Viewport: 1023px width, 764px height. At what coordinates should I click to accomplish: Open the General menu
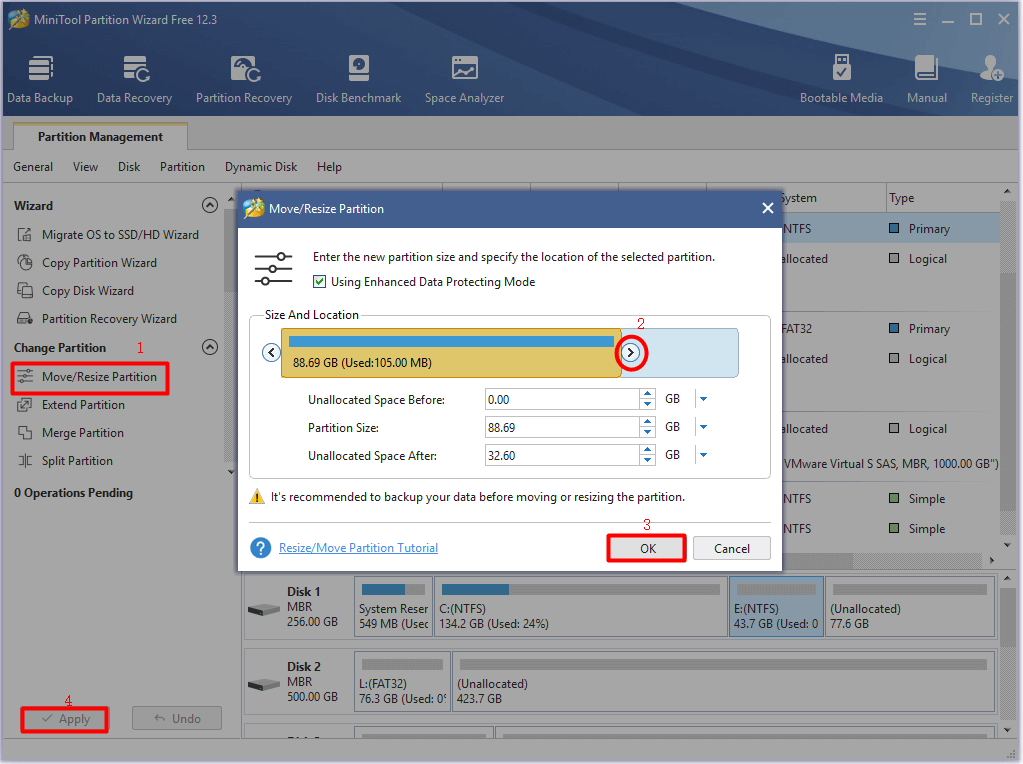click(33, 167)
